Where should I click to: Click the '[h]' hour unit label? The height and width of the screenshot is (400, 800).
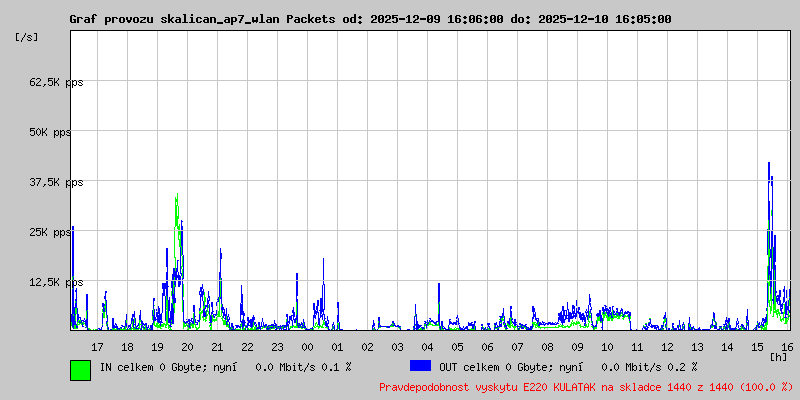[778, 356]
